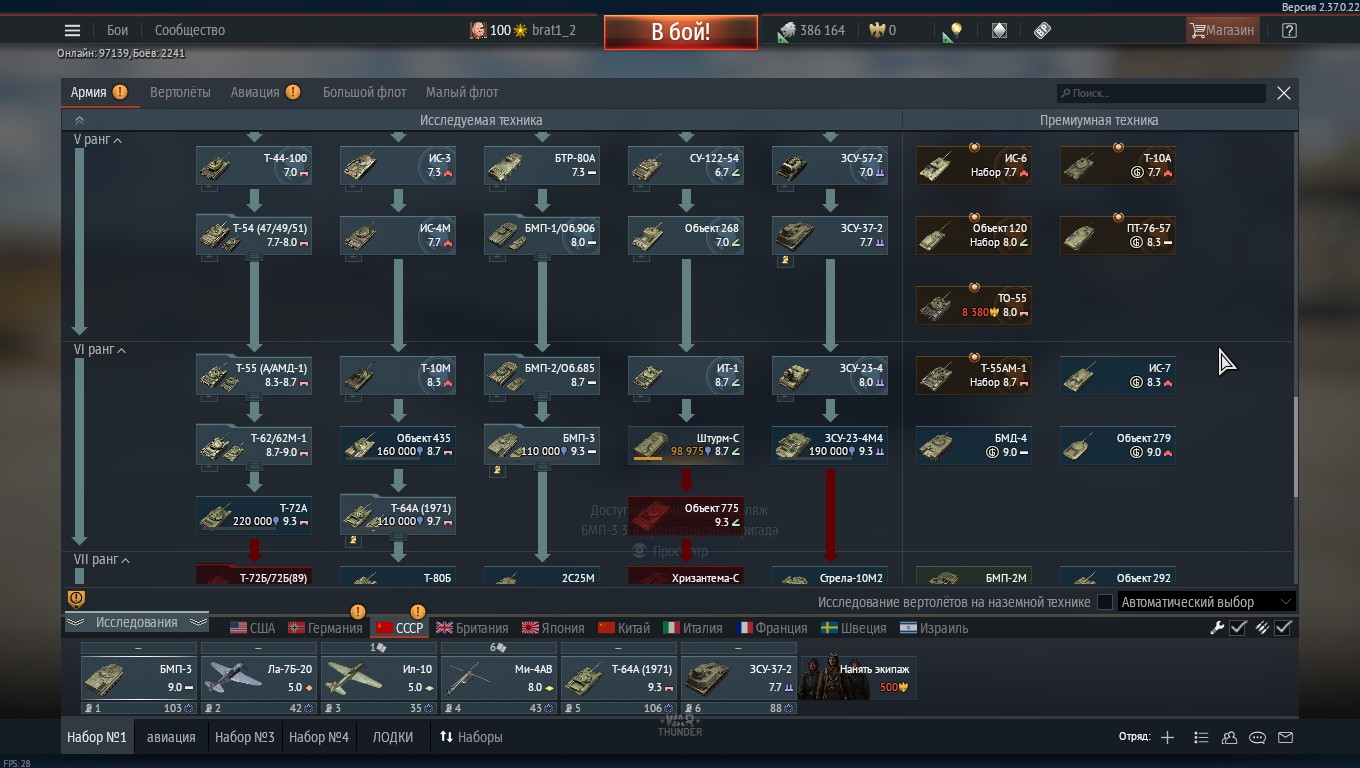Viewport: 1360px width, 768px height.
Task: Toggle the auto-repair checkbox beside wrench
Action: tap(1238, 628)
